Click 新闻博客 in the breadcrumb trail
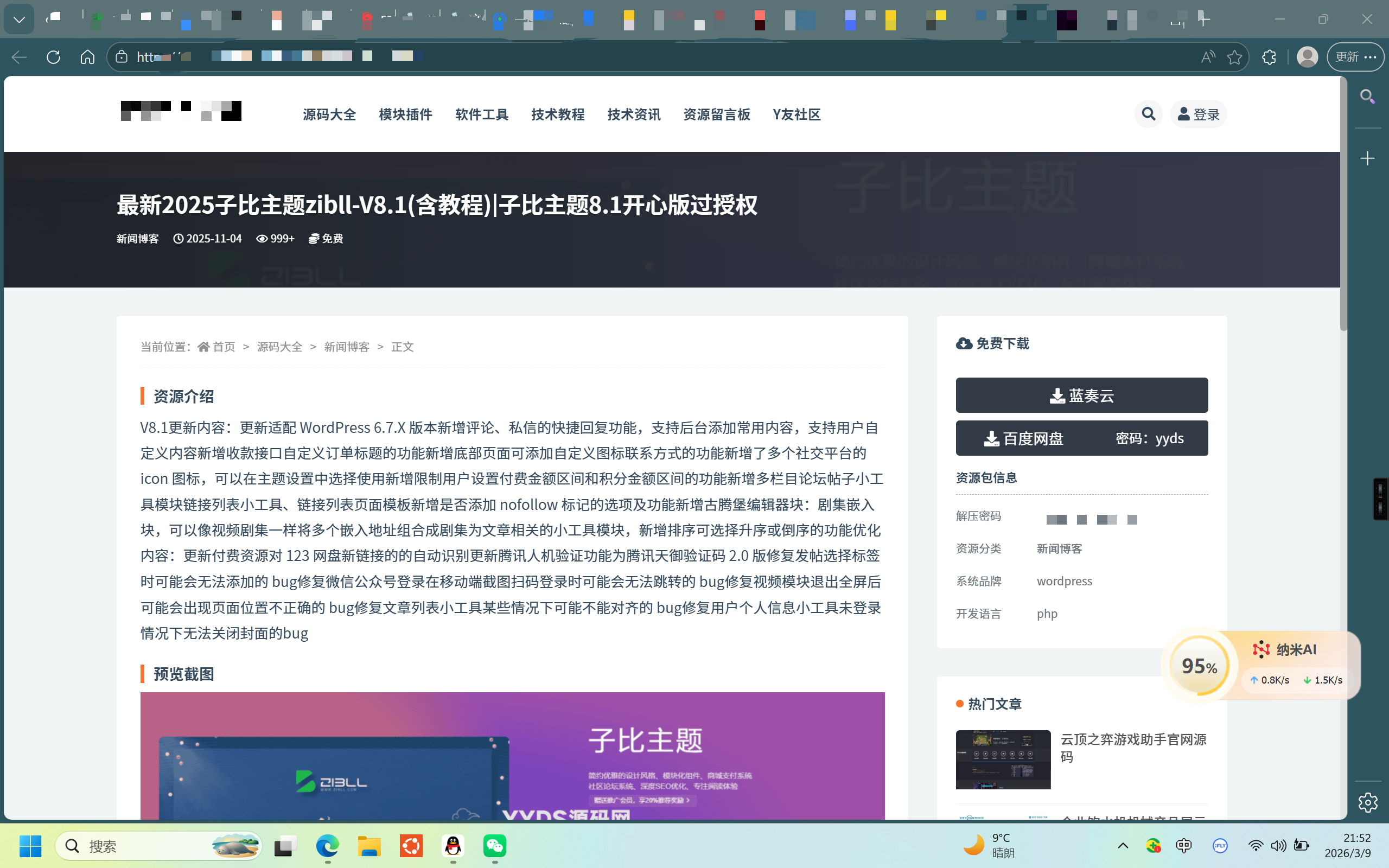The width and height of the screenshot is (1389, 868). click(x=347, y=347)
